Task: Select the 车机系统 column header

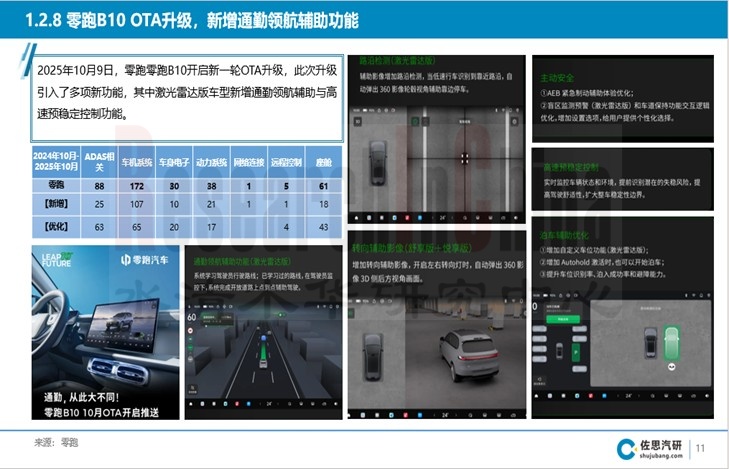Action: point(137,162)
